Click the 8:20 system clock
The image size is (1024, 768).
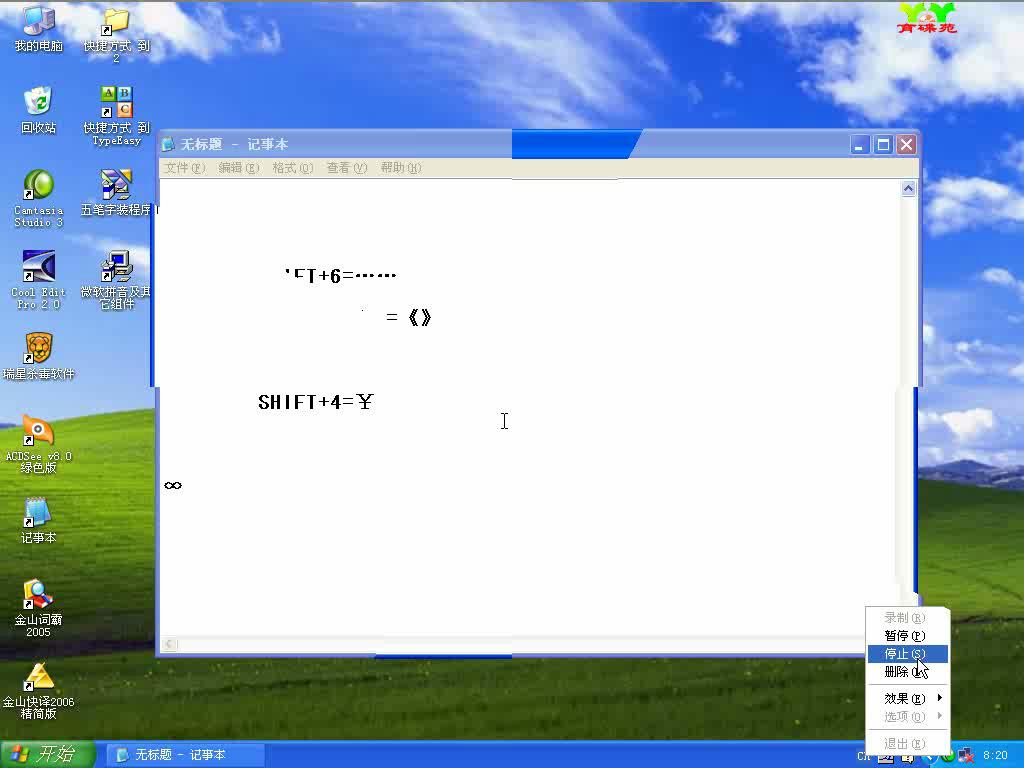pyautogui.click(x=995, y=756)
